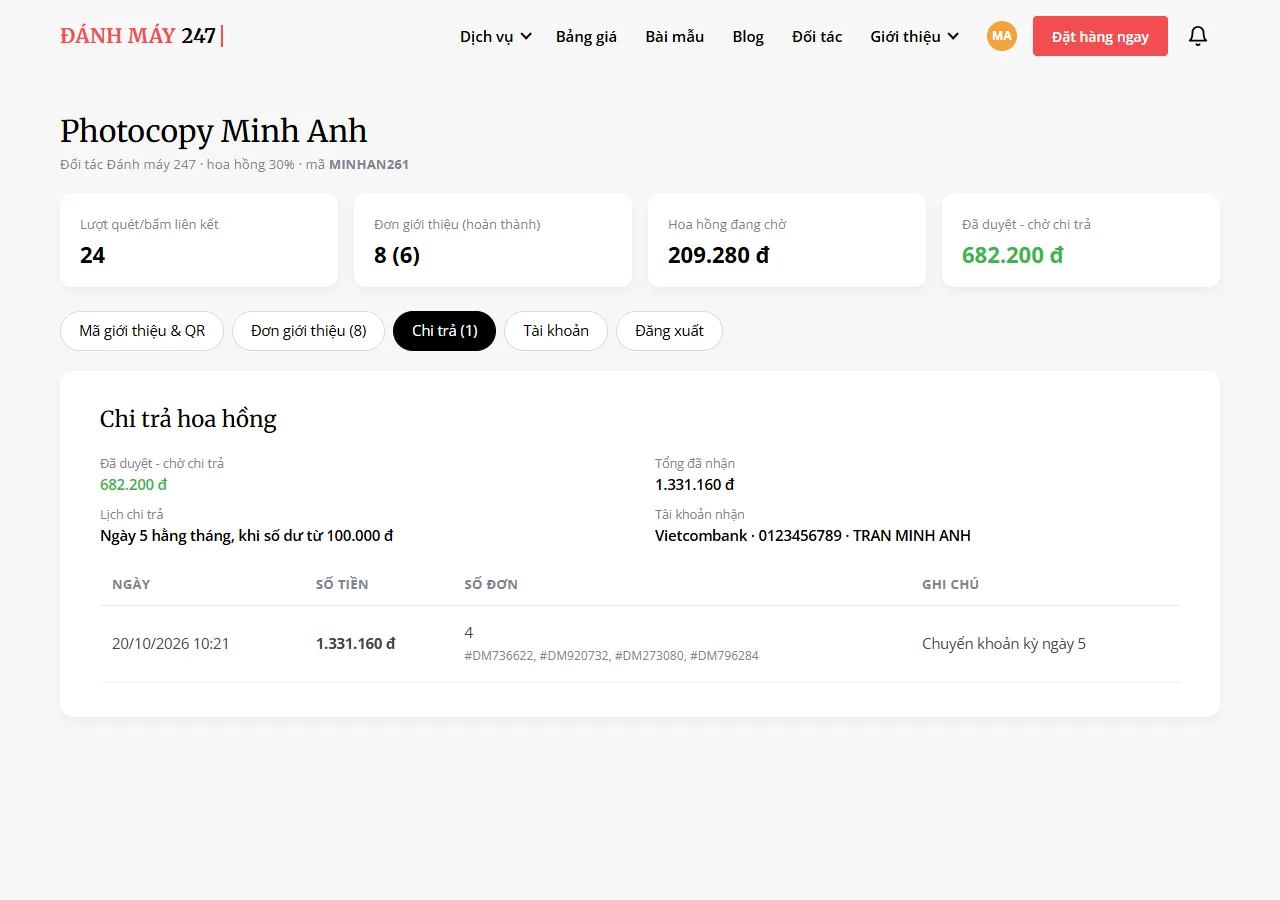1280x900 pixels.
Task: Open the notifications bell
Action: [1198, 36]
